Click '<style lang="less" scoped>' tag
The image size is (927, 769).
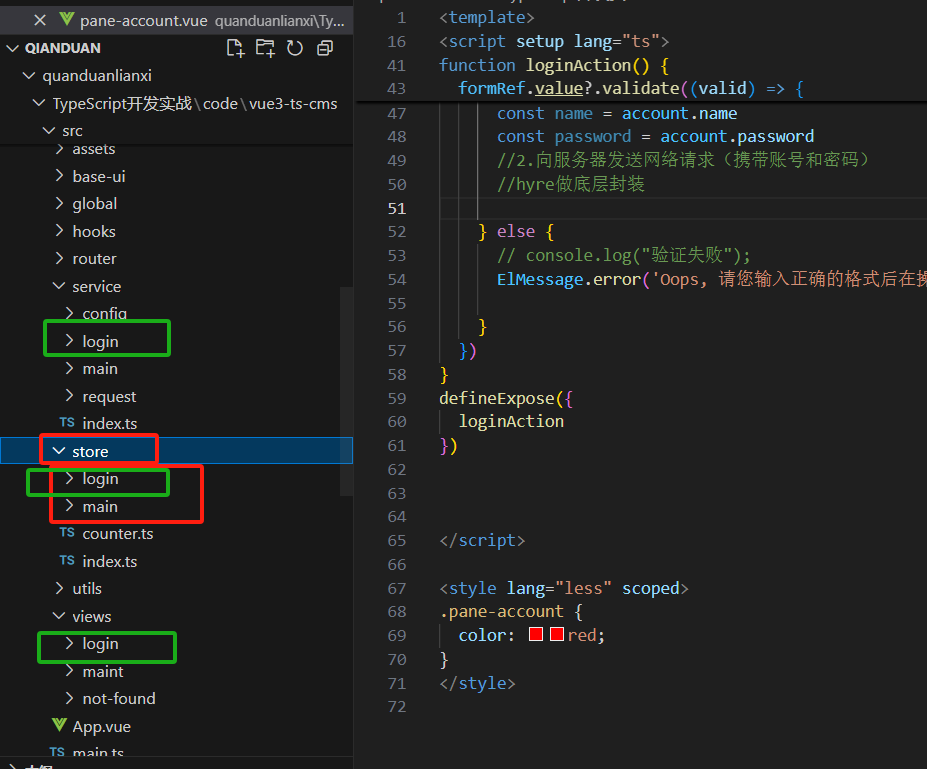(x=563, y=588)
